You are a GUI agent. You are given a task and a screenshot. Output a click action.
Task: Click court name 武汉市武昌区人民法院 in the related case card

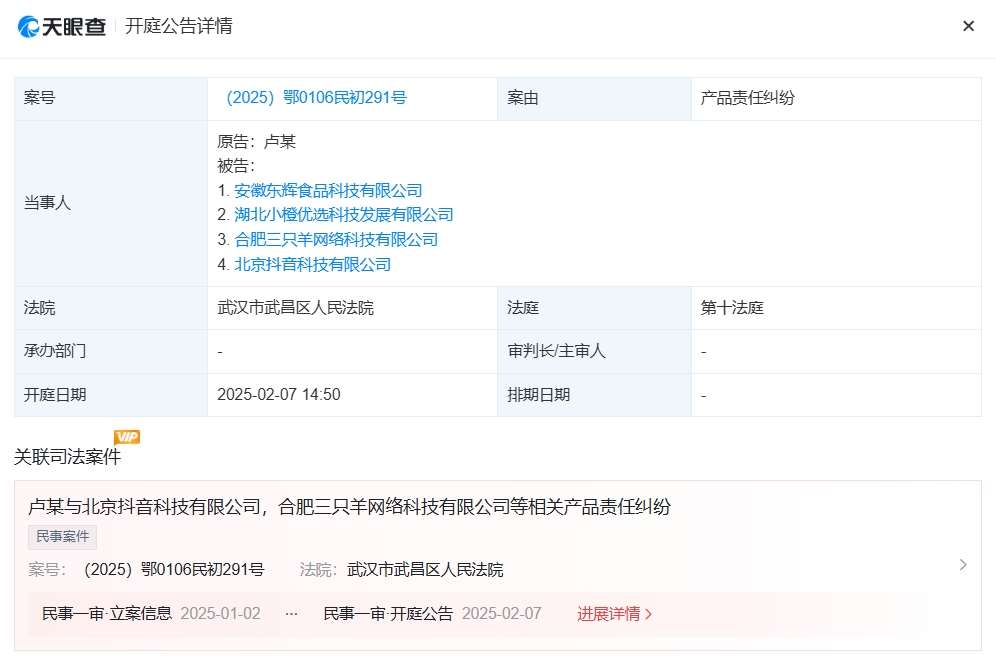(x=425, y=570)
